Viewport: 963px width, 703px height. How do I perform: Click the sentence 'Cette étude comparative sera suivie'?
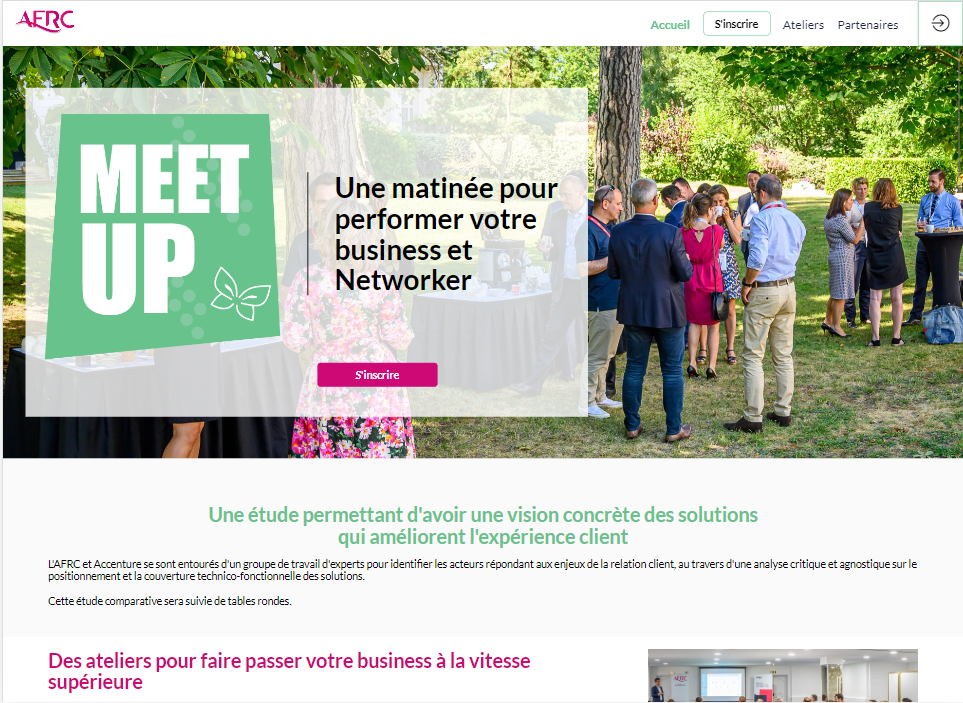pyautogui.click(x=170, y=601)
